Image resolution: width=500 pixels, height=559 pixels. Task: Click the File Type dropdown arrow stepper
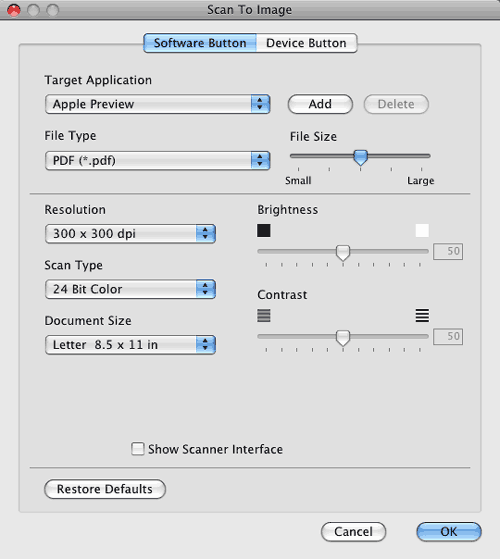click(260, 160)
